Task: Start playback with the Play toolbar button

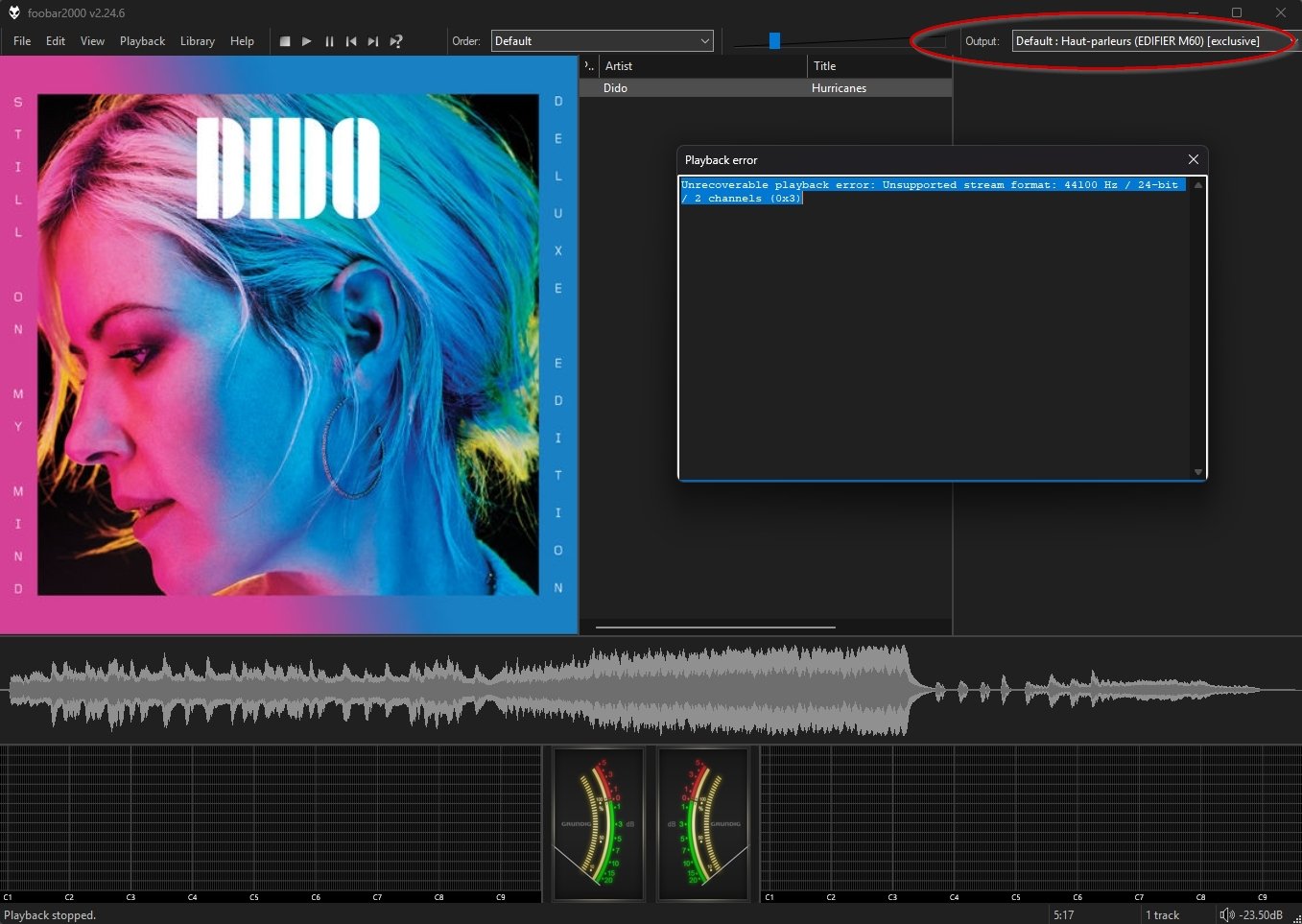Action: pos(307,41)
